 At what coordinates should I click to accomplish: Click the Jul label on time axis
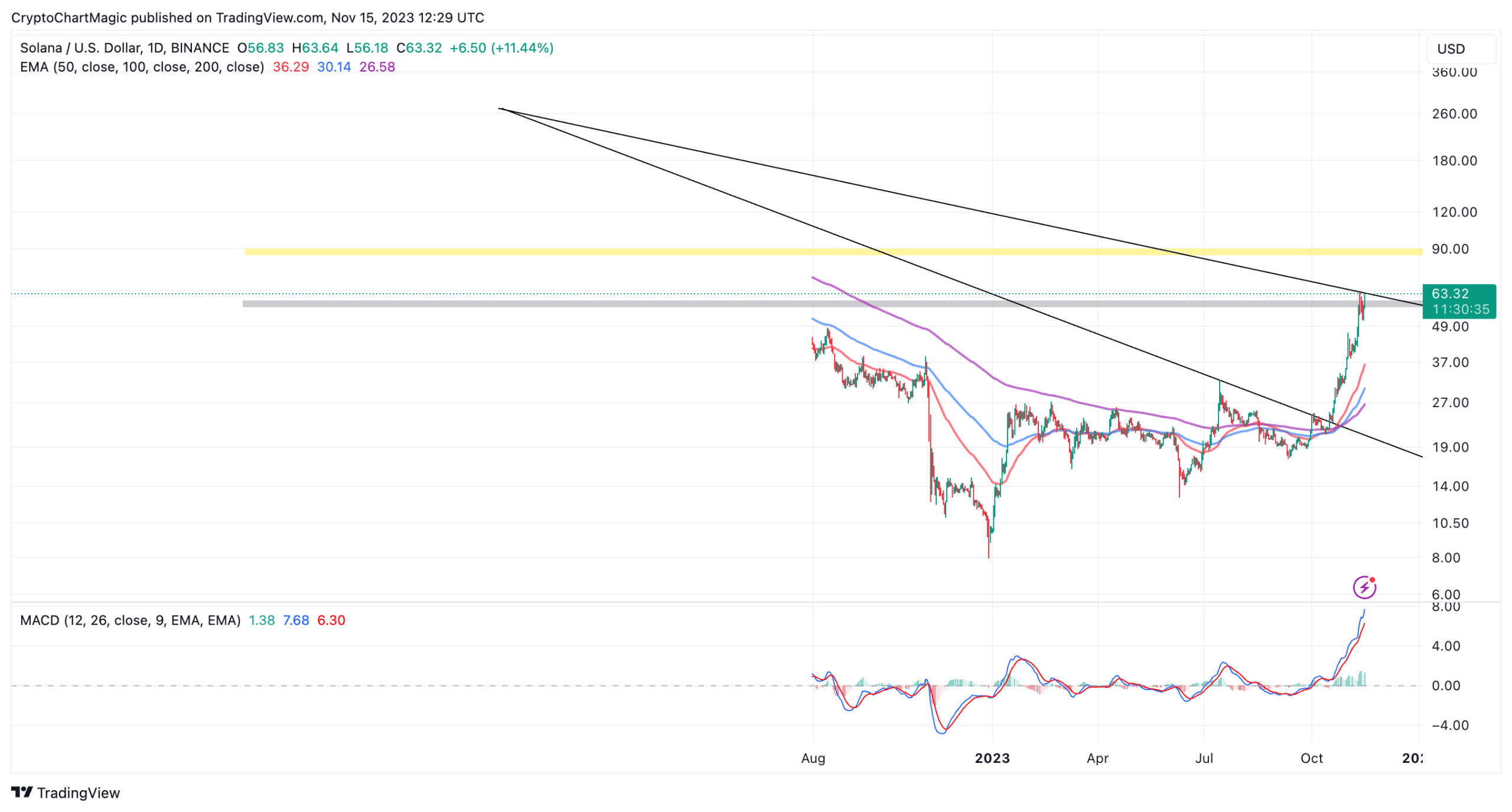point(1203,758)
